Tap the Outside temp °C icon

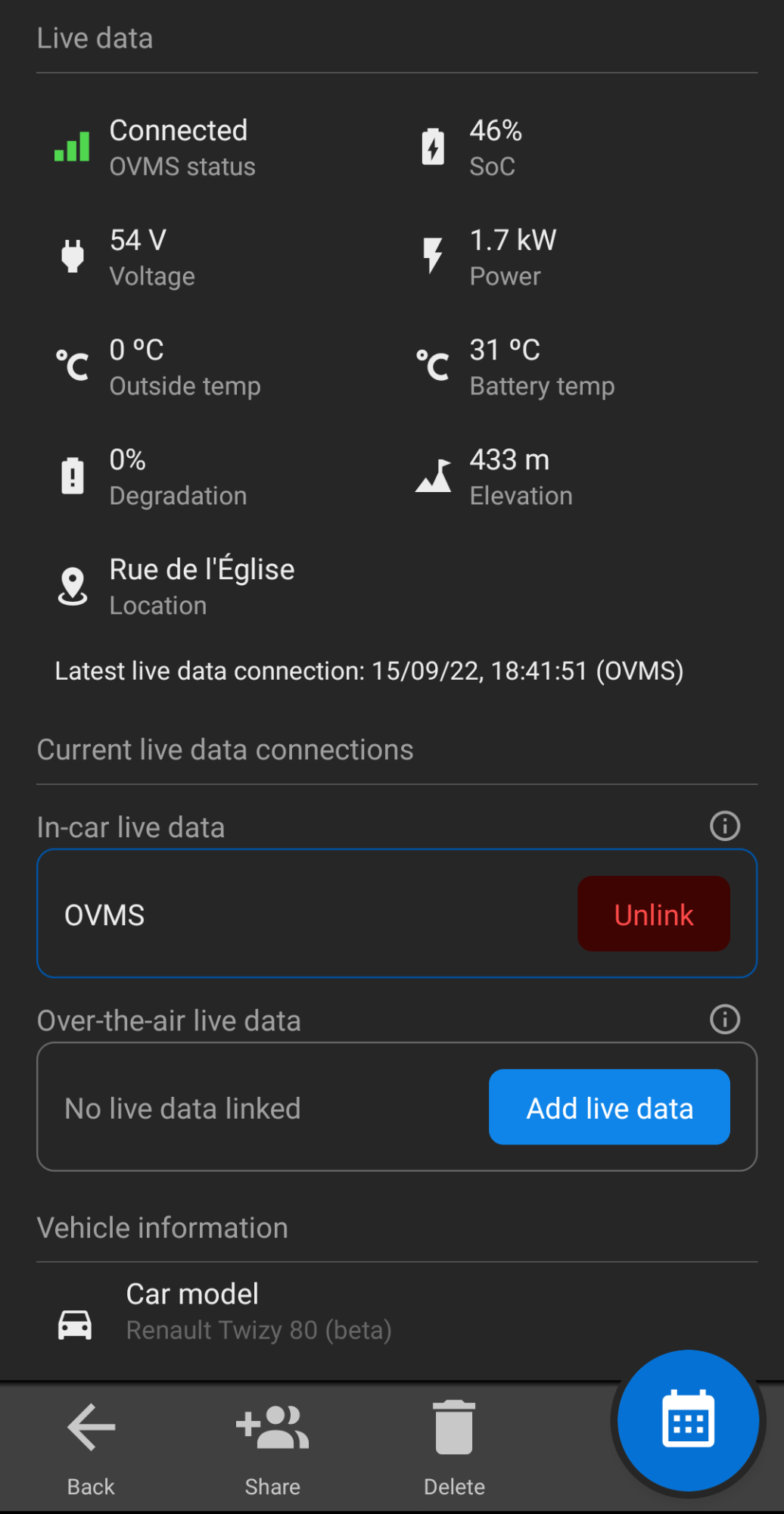pyautogui.click(x=73, y=366)
